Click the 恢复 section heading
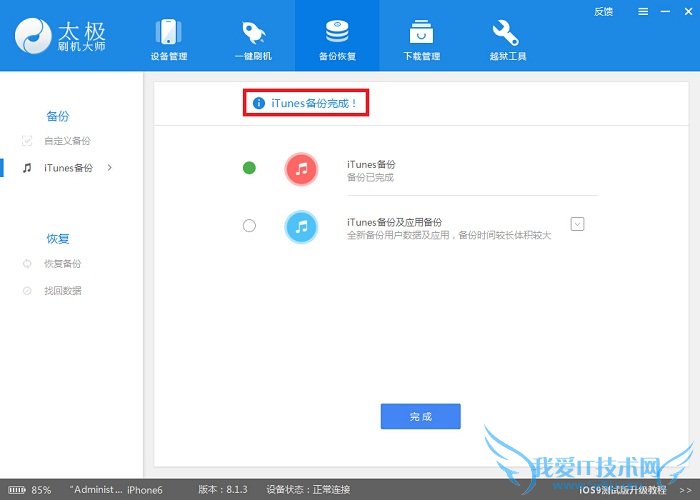Viewport: 700px width, 500px height. pos(58,239)
